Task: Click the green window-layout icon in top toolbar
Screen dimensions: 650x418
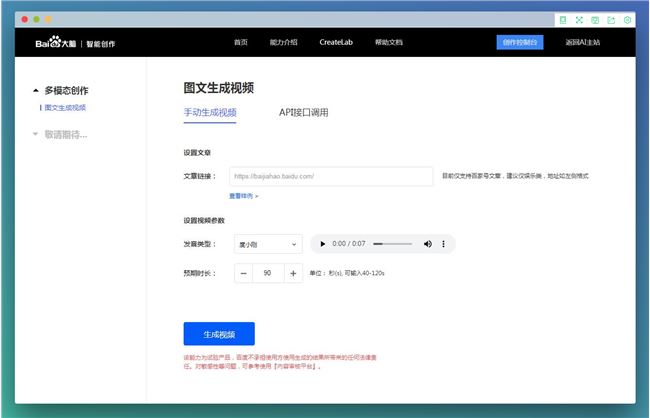Action: pyautogui.click(x=595, y=20)
